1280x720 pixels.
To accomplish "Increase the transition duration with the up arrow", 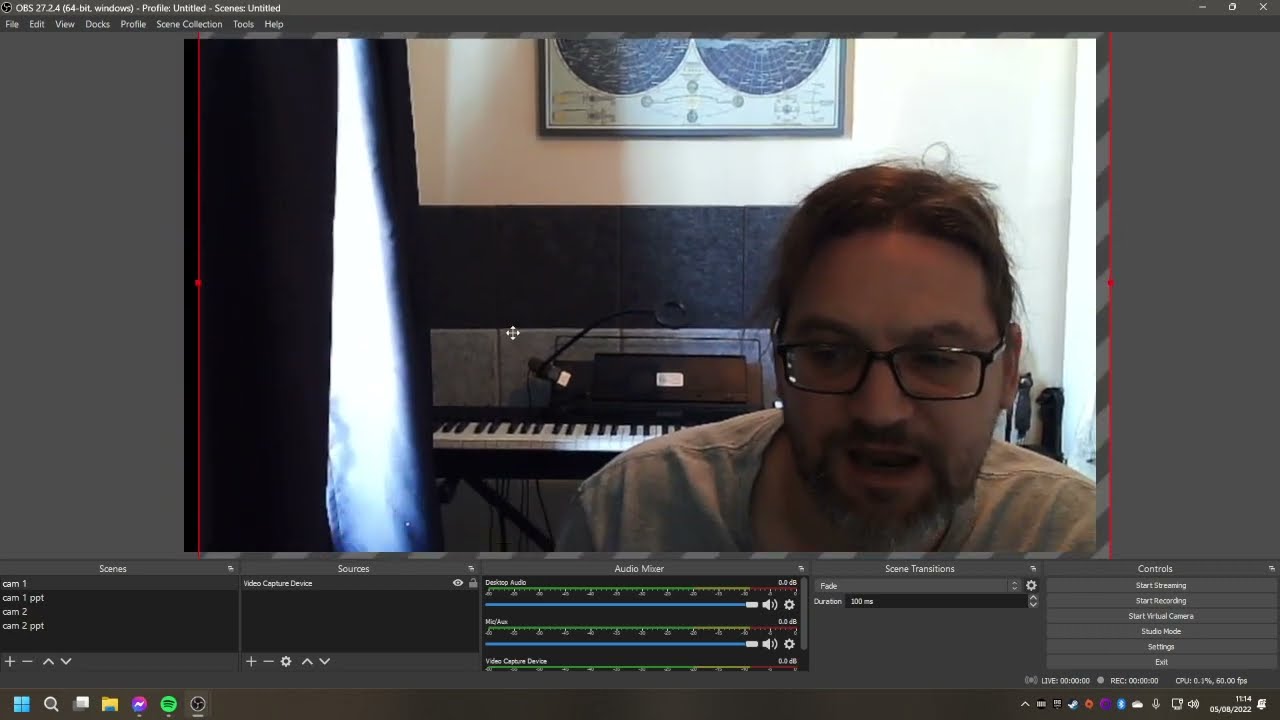I will coord(1033,598).
